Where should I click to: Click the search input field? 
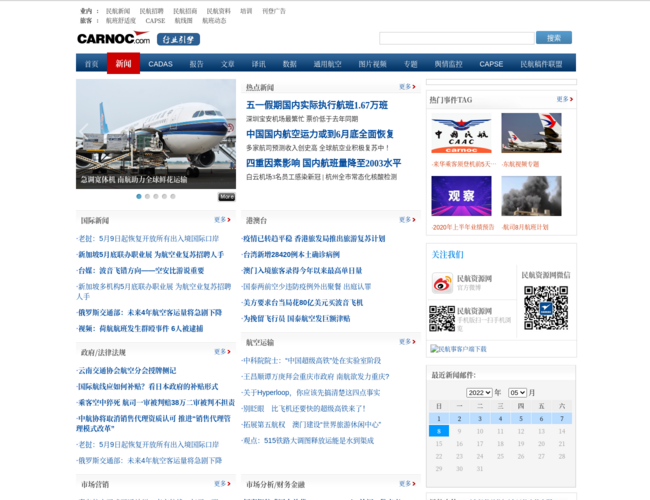point(455,38)
